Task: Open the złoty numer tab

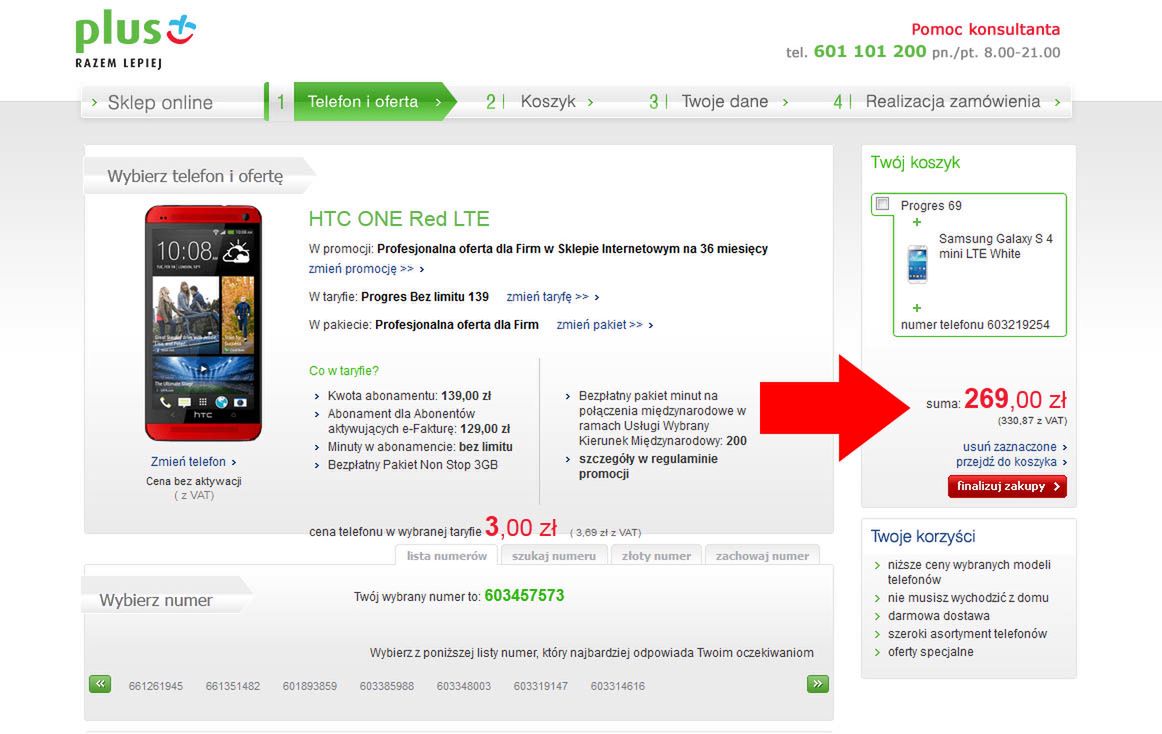Action: coord(657,555)
